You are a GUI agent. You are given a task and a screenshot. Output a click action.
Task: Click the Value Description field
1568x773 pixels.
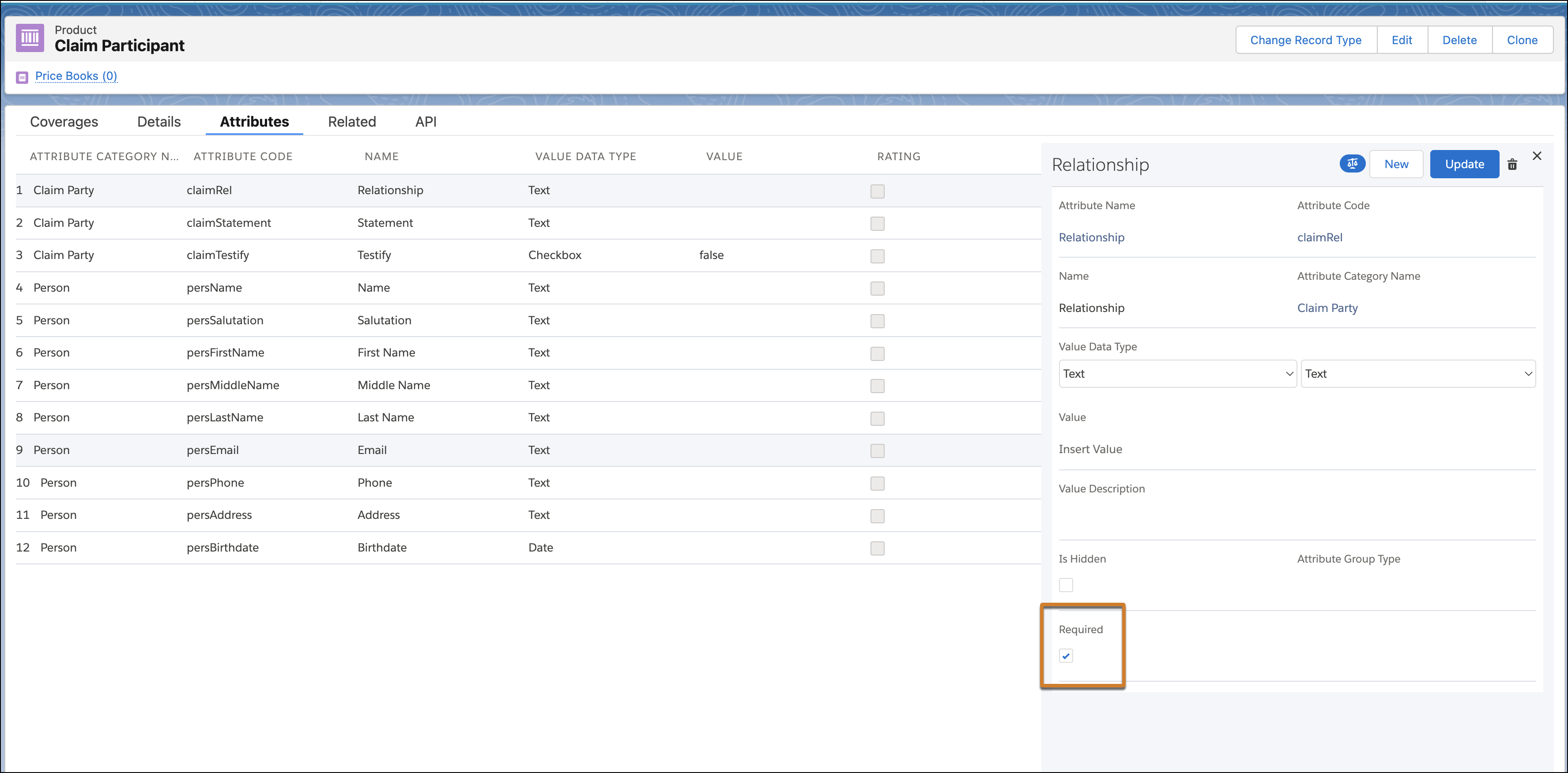coord(1297,520)
